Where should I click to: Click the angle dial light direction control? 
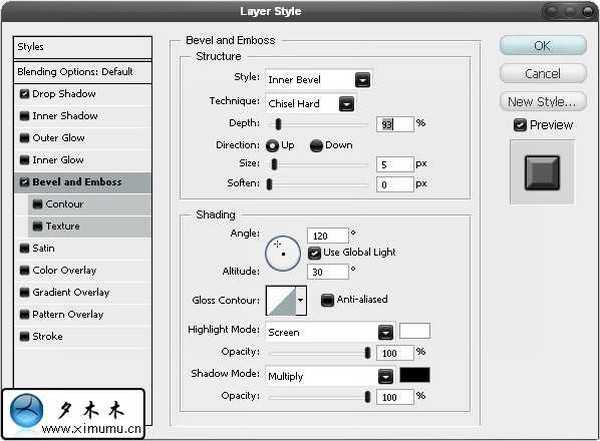click(283, 253)
